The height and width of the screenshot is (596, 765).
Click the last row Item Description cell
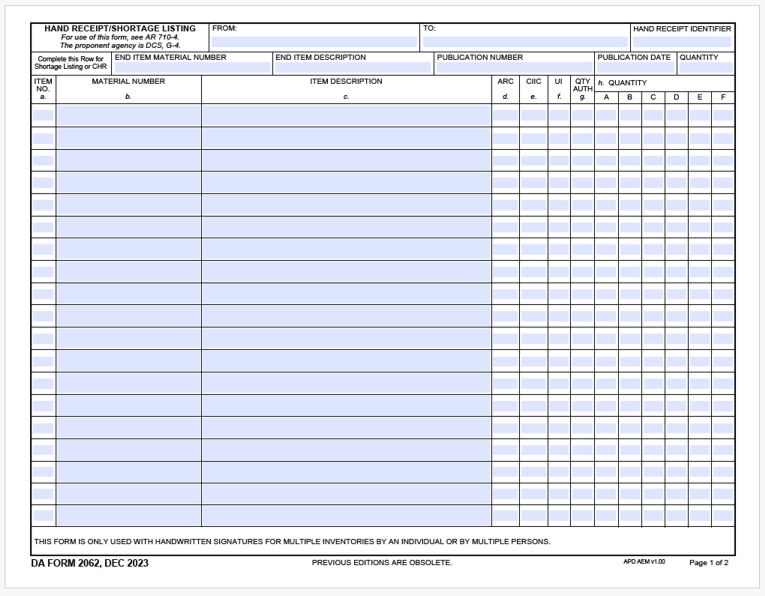click(346, 516)
